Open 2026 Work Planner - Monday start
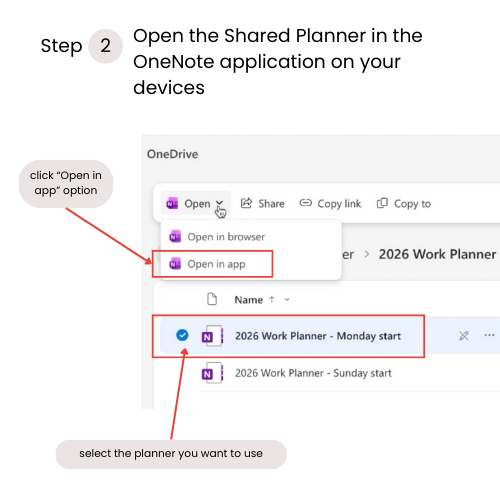The width and height of the screenshot is (500, 500). point(318,336)
